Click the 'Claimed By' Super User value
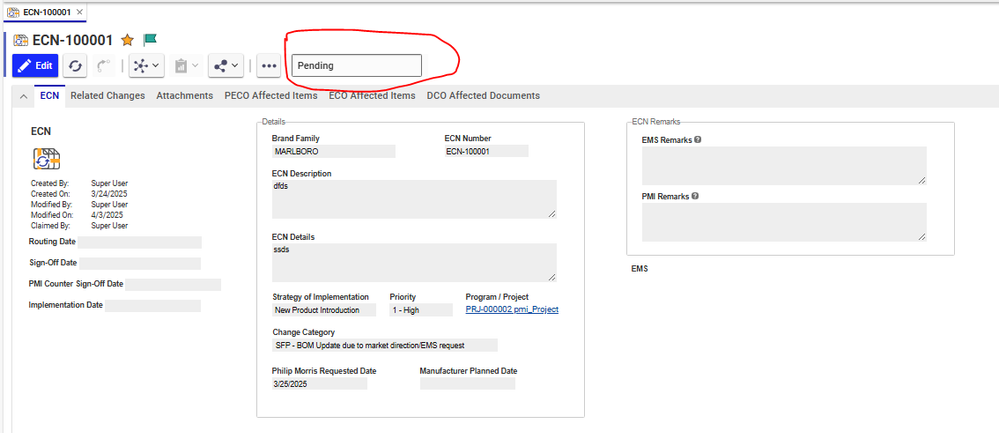This screenshot has height=433, width=999. pos(110,225)
